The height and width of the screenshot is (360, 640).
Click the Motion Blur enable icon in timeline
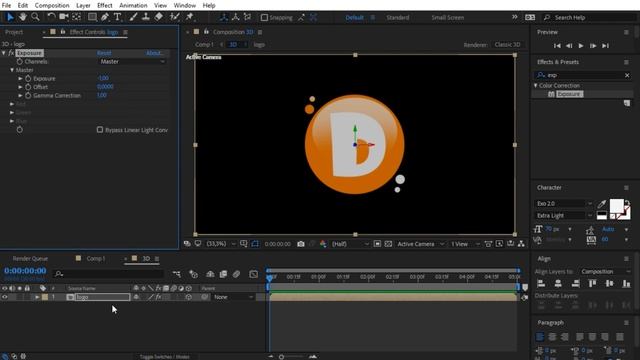236,274
